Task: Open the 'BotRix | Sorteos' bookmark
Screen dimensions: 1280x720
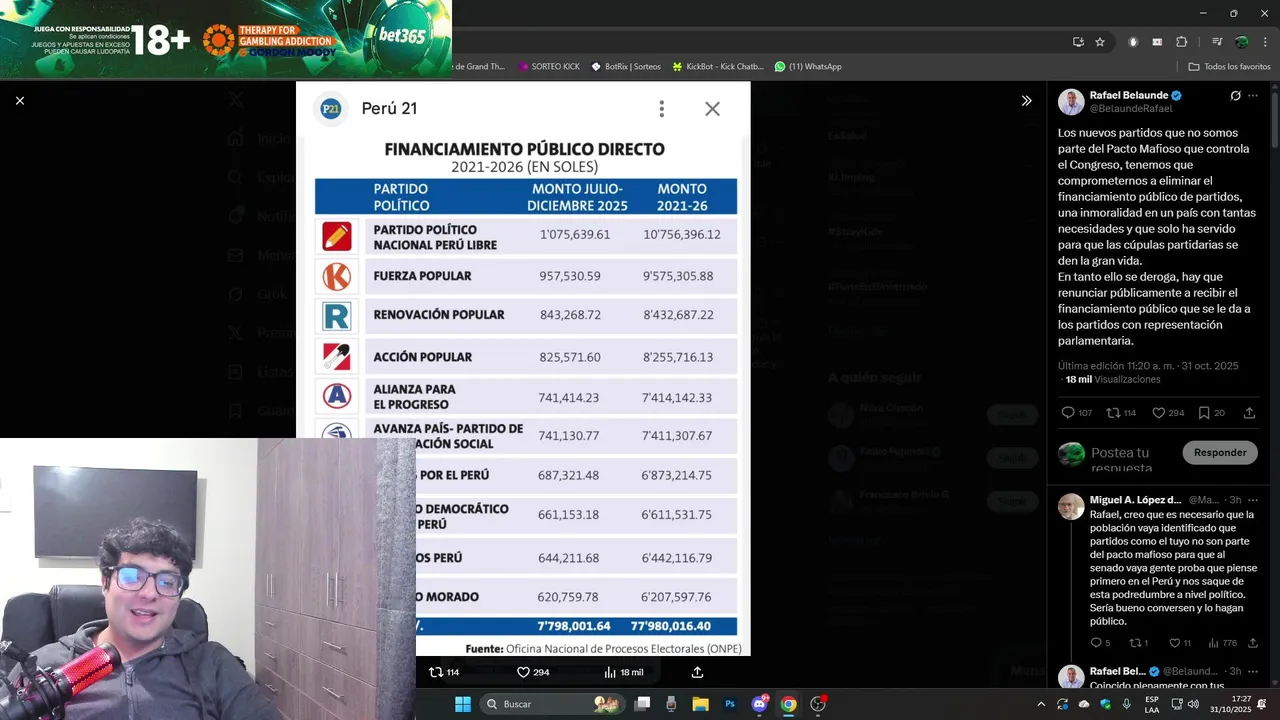Action: [x=626, y=67]
